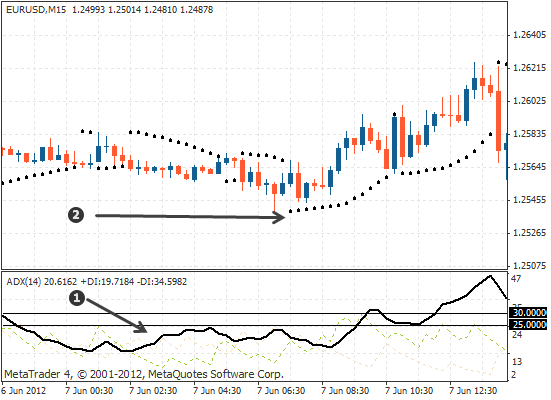Click the 7 Jun 12:30 time label
The width and height of the screenshot is (552, 400).
pyautogui.click(x=473, y=391)
